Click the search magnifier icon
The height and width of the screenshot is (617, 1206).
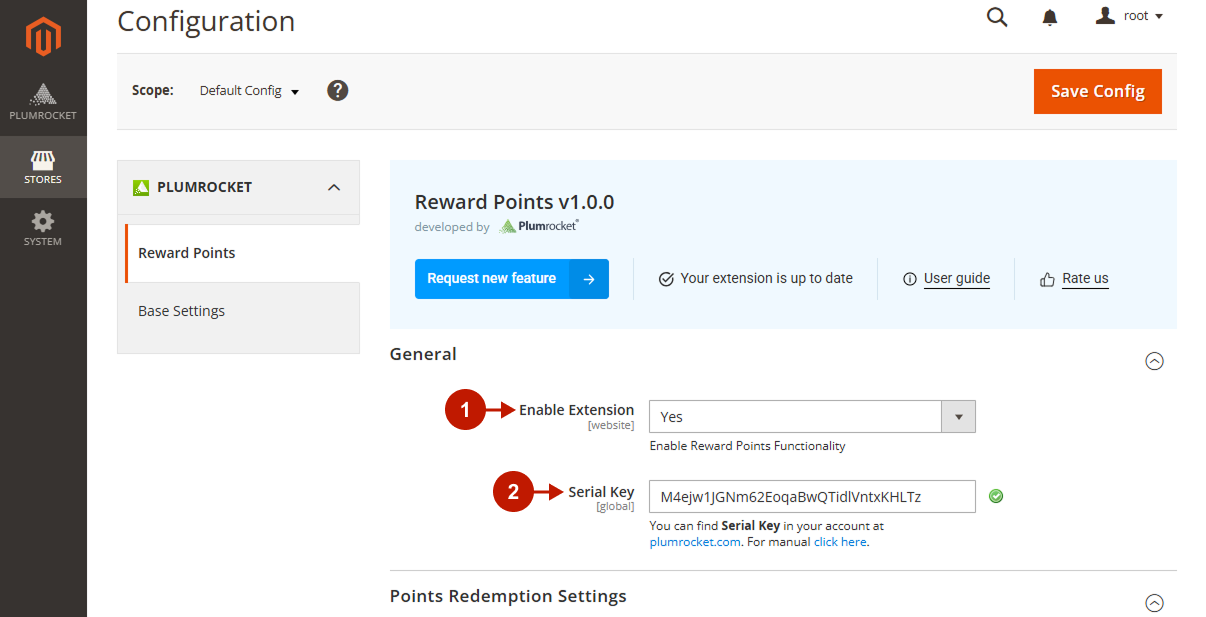[x=997, y=17]
